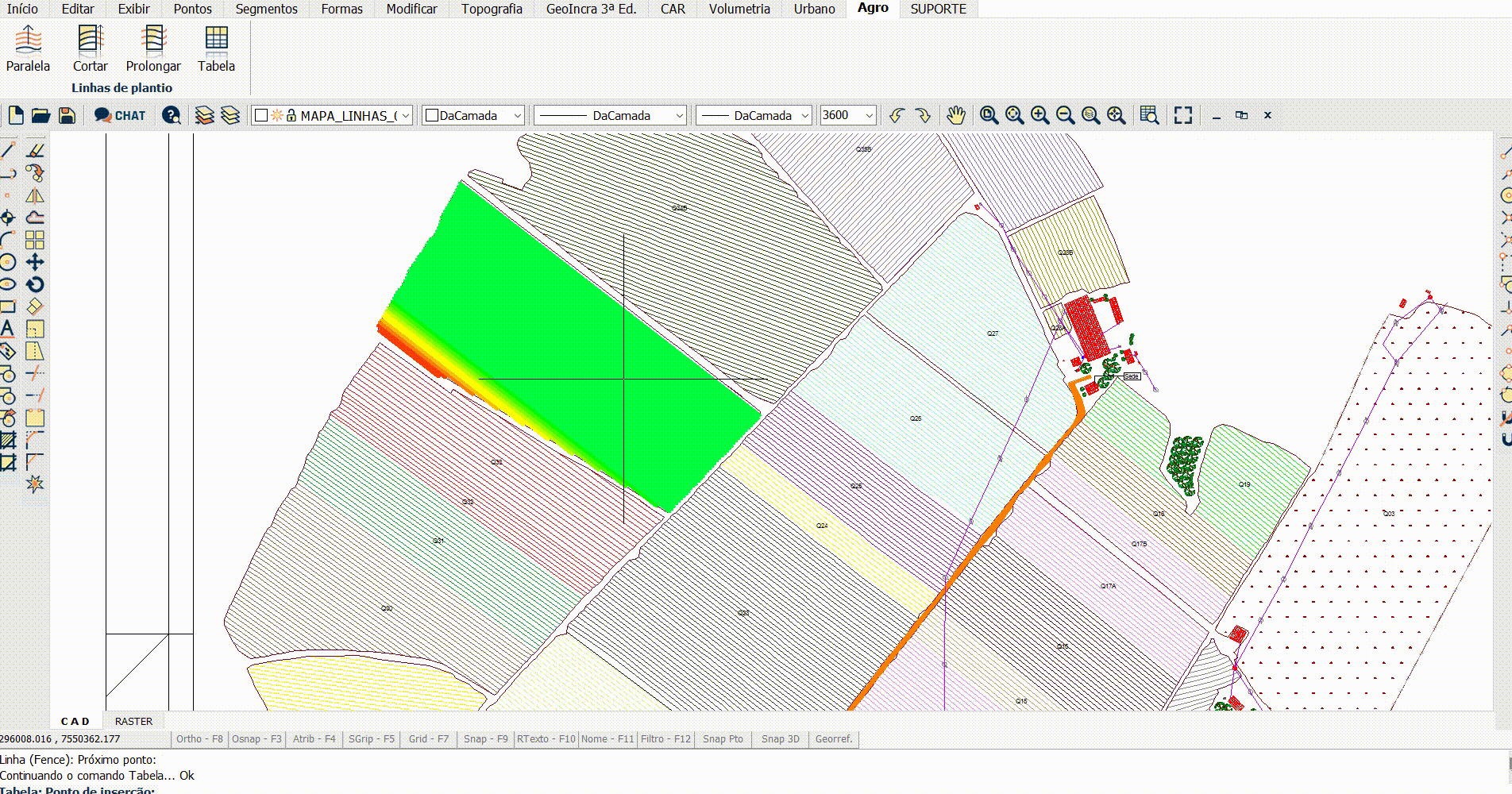
Task: Open the 3600 scale dropdown
Action: click(x=869, y=116)
